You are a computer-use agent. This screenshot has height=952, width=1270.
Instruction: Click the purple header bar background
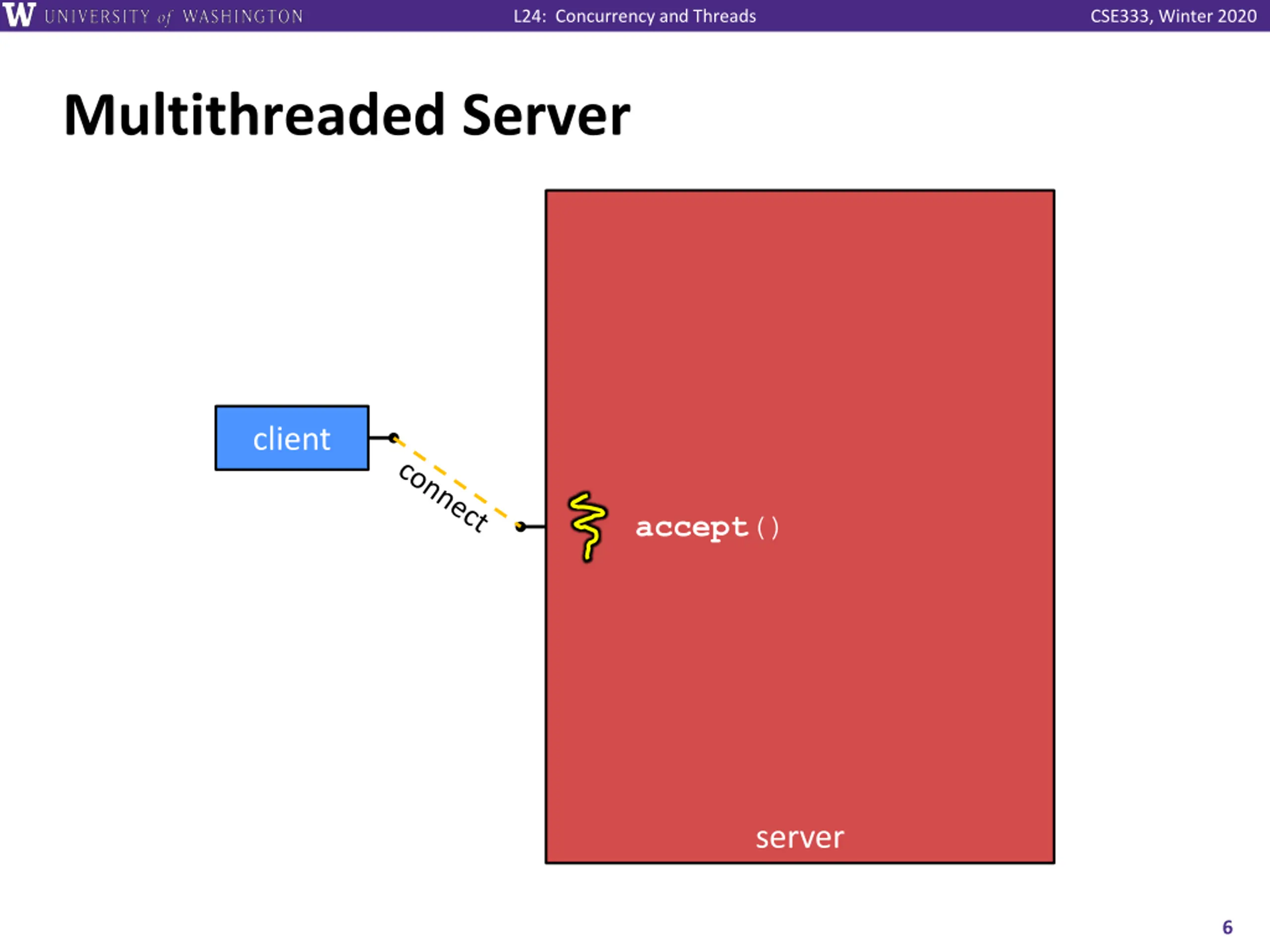(919, 16)
